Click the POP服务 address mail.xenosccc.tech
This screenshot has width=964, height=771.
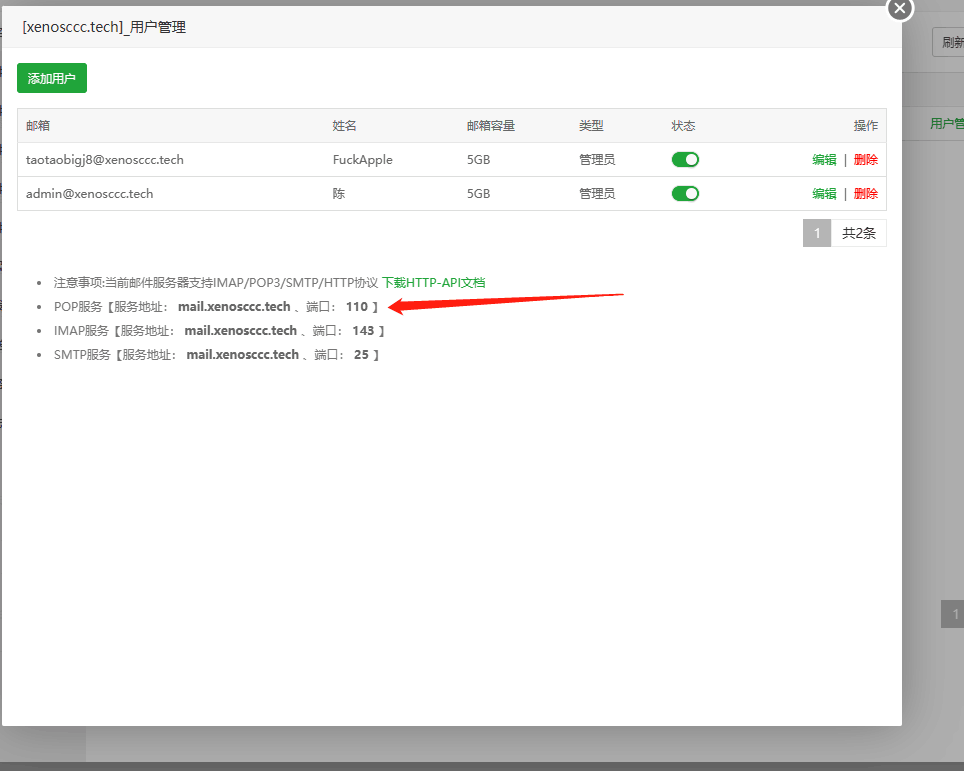click(x=234, y=306)
